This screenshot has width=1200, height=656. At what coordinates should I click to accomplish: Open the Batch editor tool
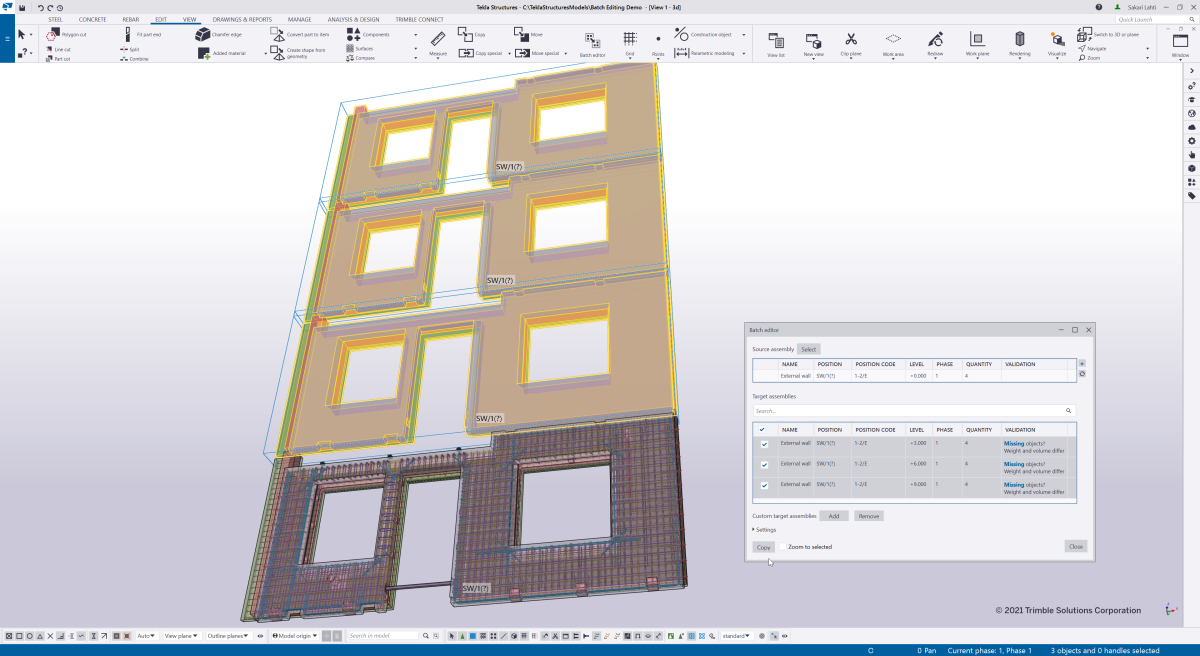tap(592, 42)
